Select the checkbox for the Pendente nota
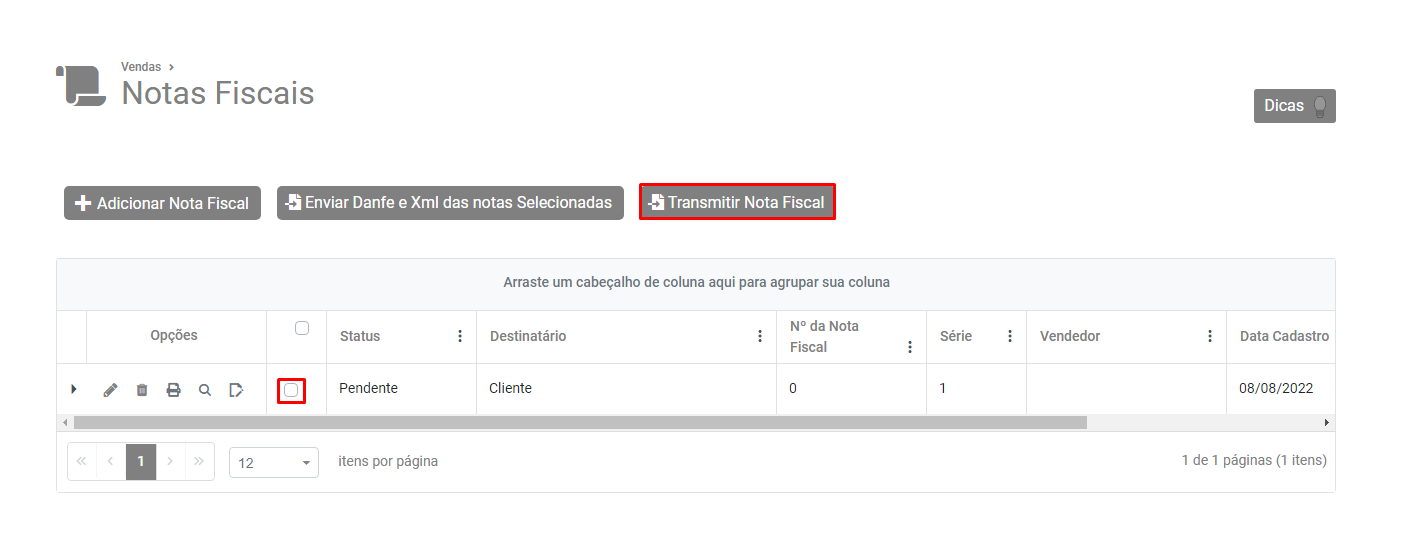The height and width of the screenshot is (534, 1410). tap(291, 390)
